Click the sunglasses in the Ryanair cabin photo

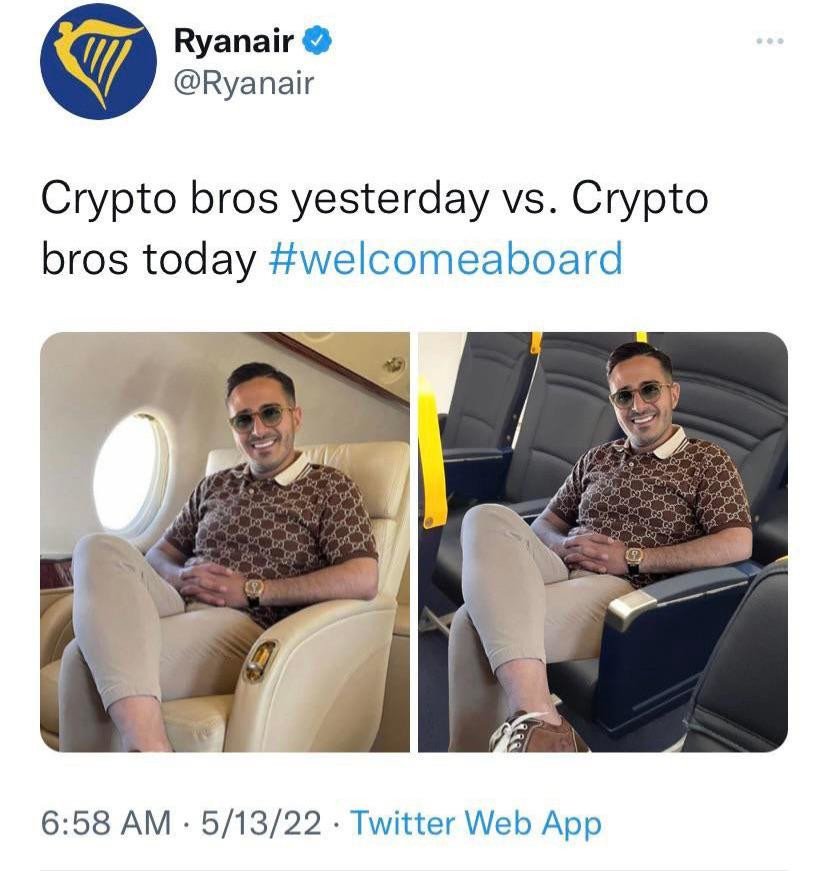(x=639, y=396)
